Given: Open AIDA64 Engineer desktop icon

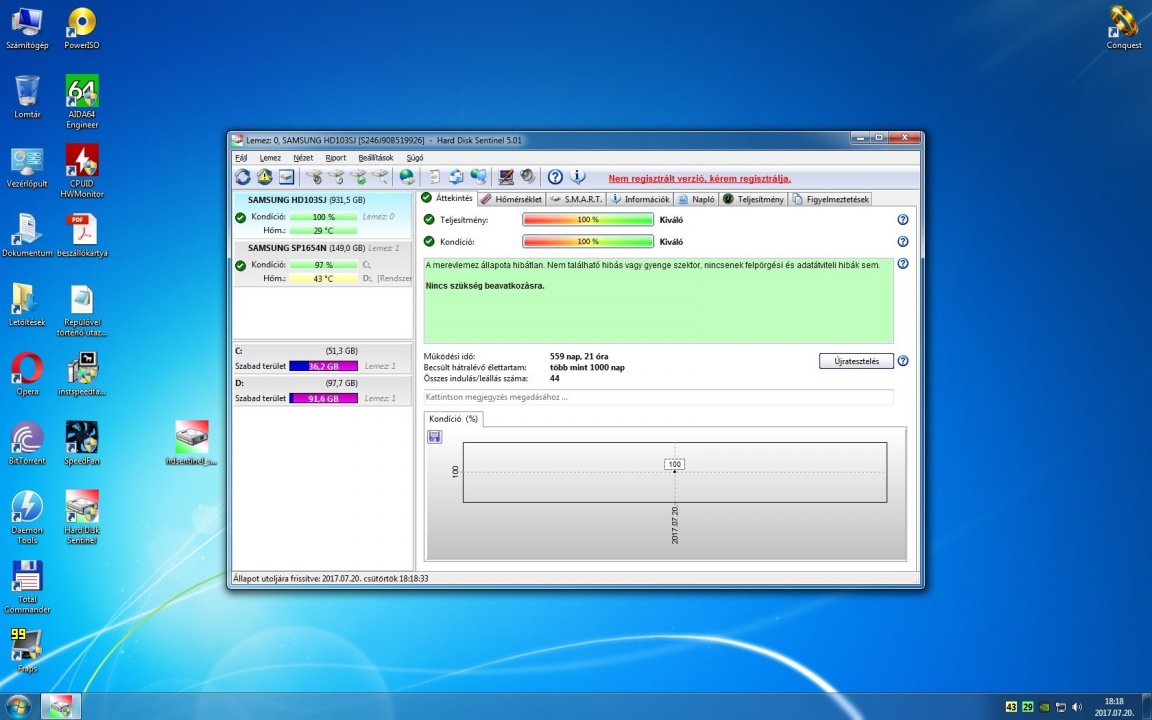Looking at the screenshot, I should (x=82, y=101).
